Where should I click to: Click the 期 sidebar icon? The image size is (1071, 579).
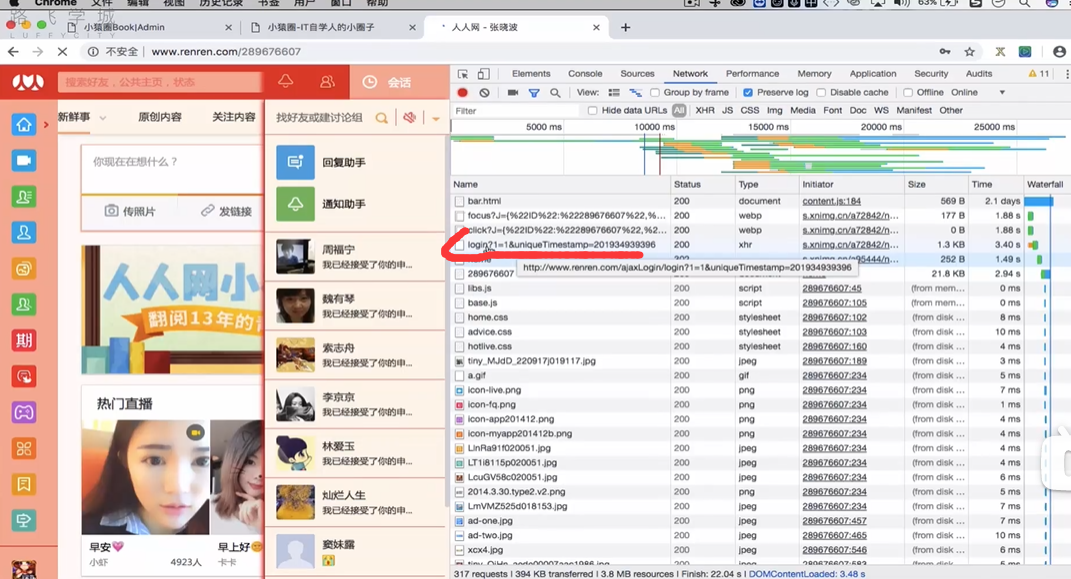tap(24, 340)
